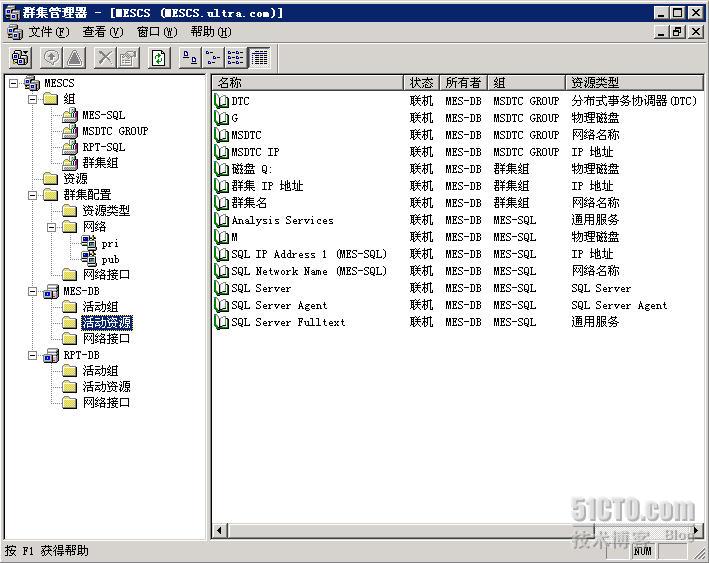Click the 资源 folder icon in tree
Image resolution: width=709 pixels, height=563 pixels.
click(51, 179)
